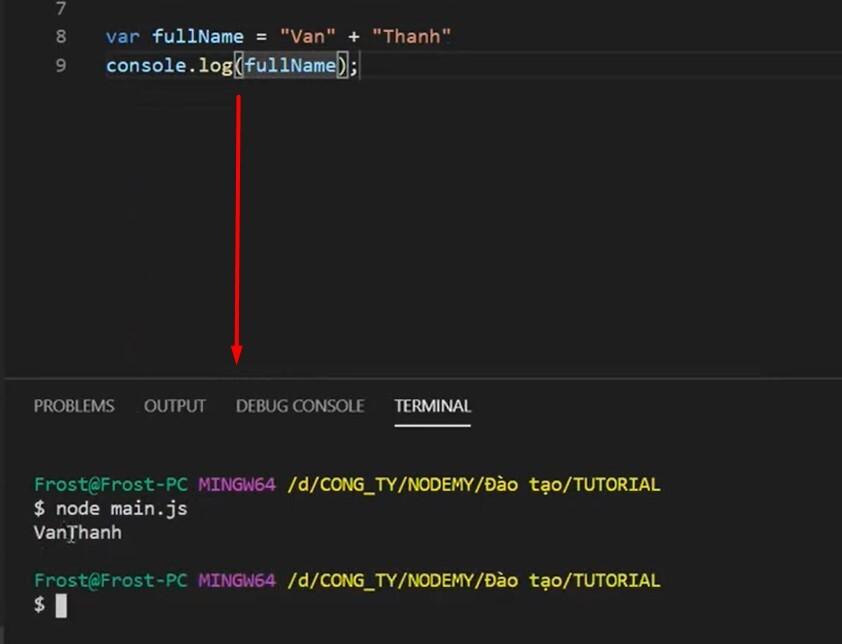
Task: Click the string literal "Van"
Action: [304, 36]
